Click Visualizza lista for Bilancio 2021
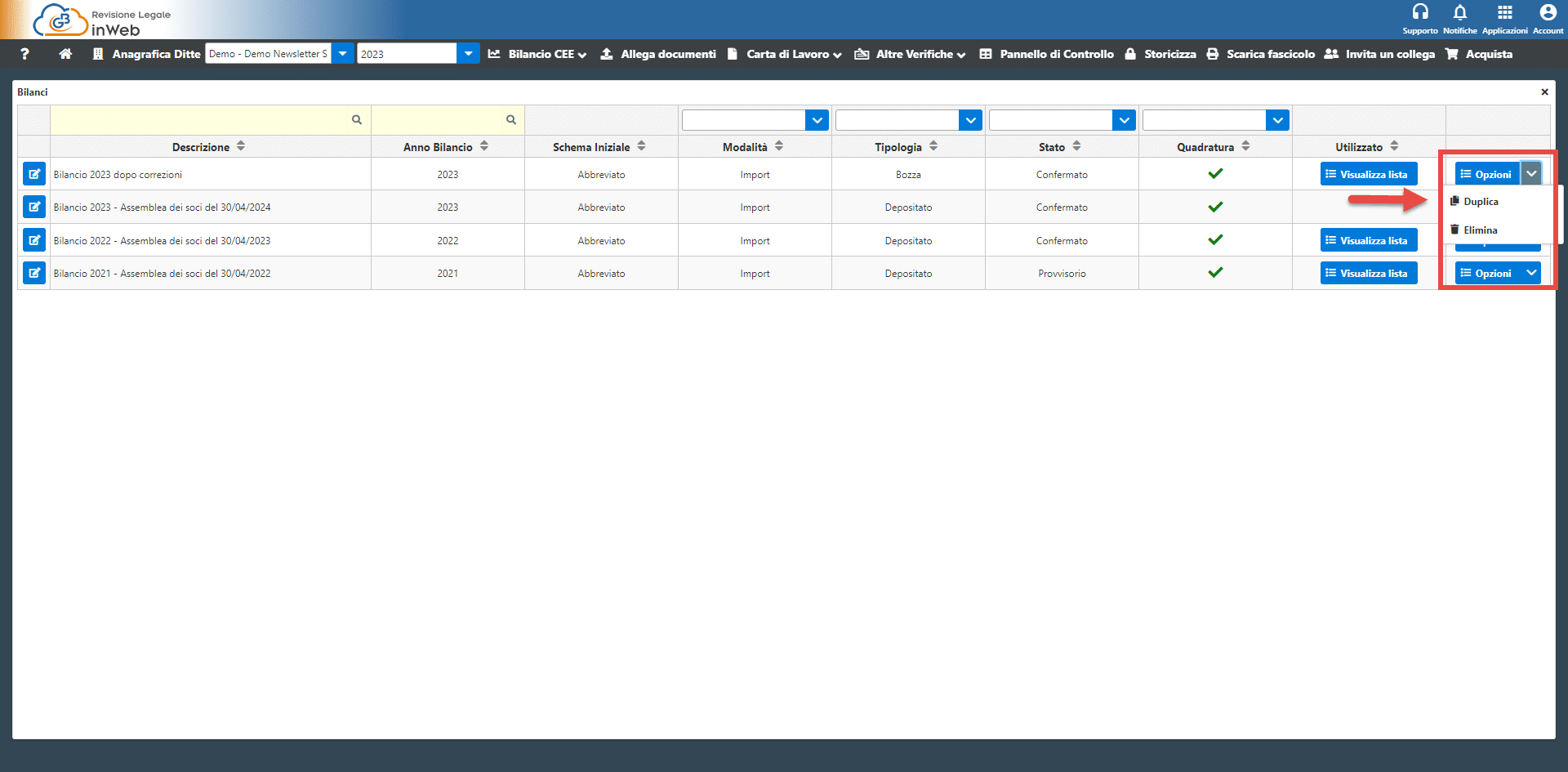 point(1369,273)
